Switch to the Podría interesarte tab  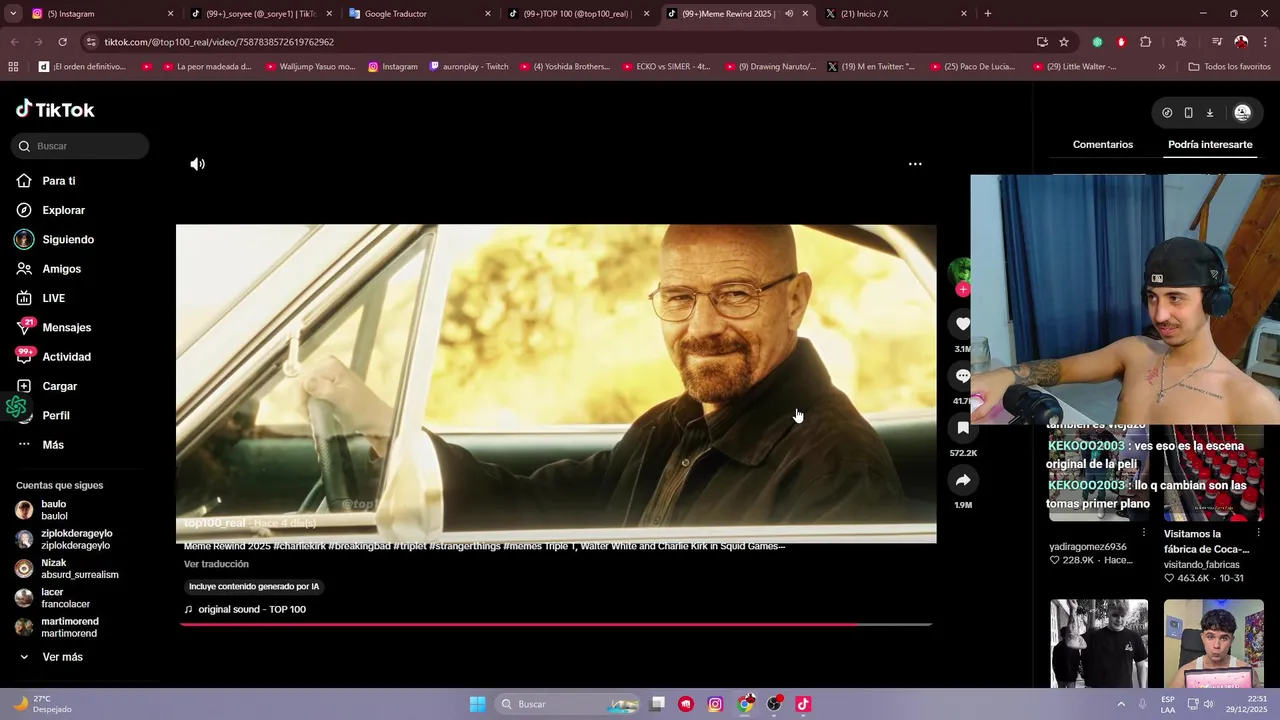click(x=1210, y=145)
